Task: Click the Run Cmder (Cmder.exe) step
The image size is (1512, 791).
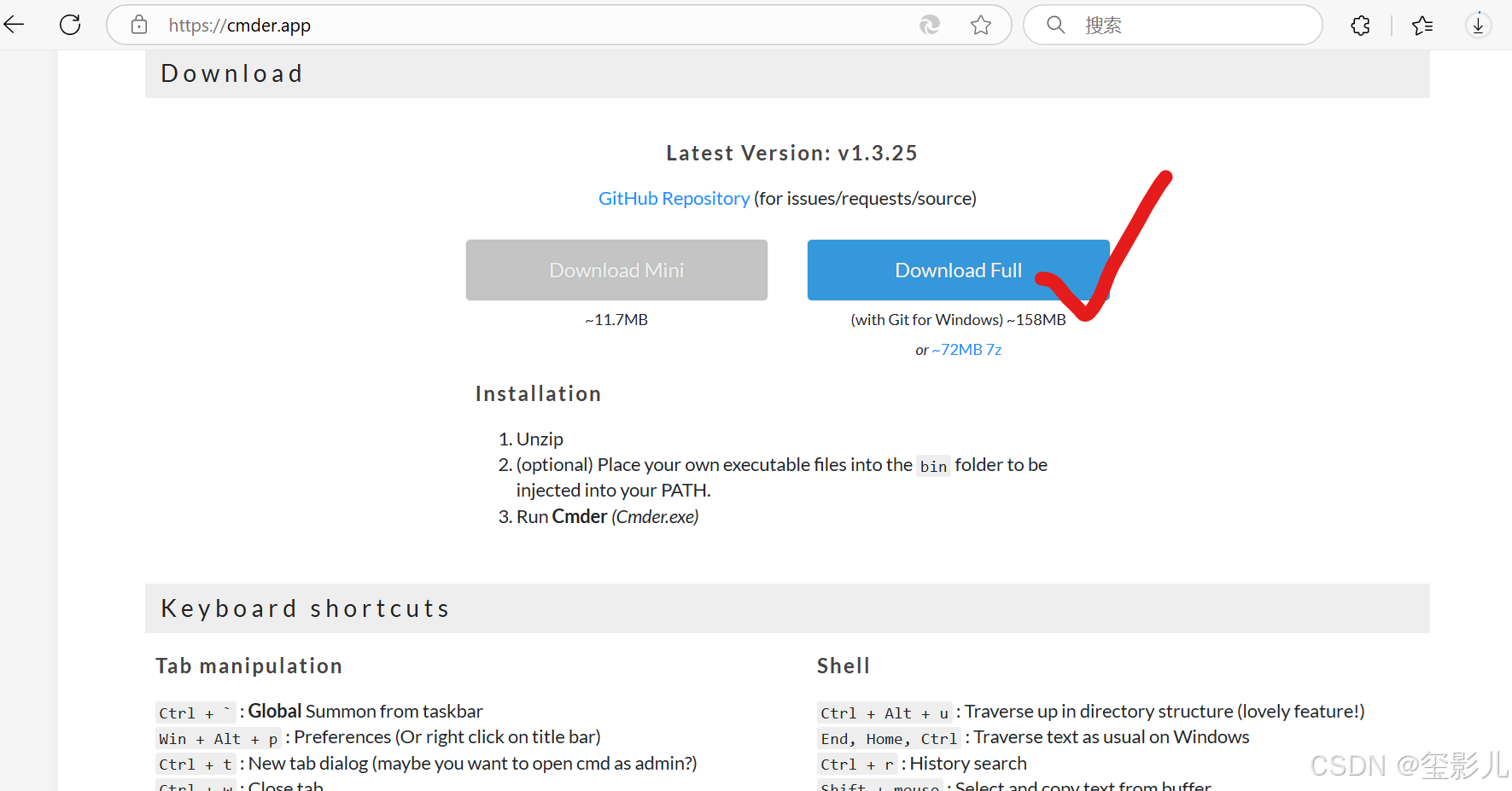Action: 607,517
